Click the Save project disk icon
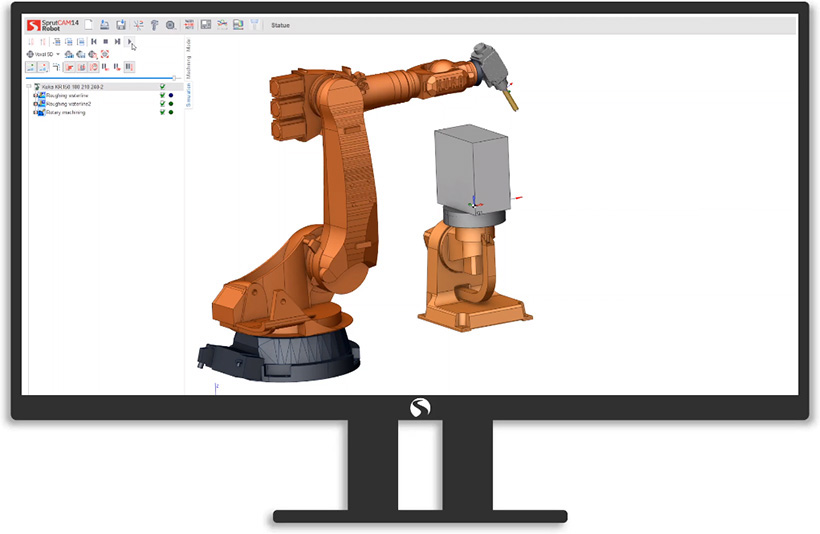820x534 pixels. coord(120,24)
